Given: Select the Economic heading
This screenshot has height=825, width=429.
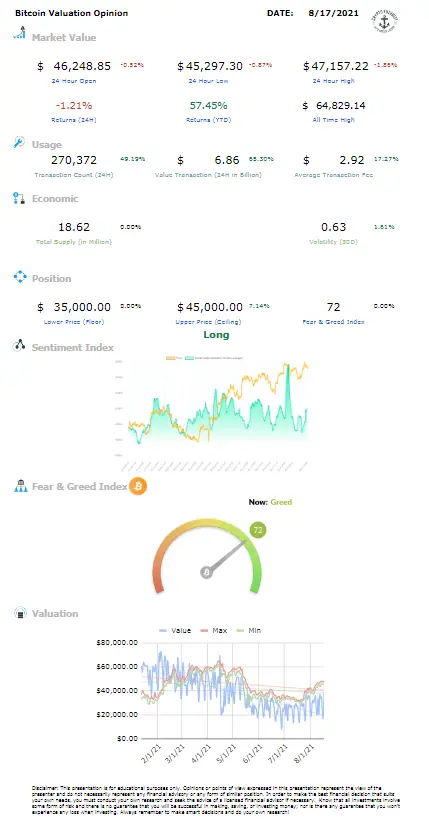Looking at the screenshot, I should click(55, 198).
